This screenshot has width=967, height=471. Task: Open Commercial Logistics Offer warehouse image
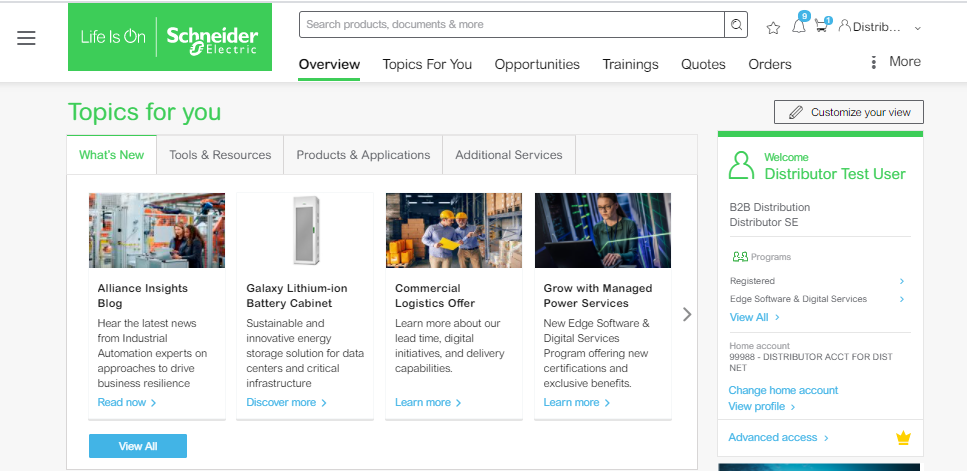tap(454, 230)
